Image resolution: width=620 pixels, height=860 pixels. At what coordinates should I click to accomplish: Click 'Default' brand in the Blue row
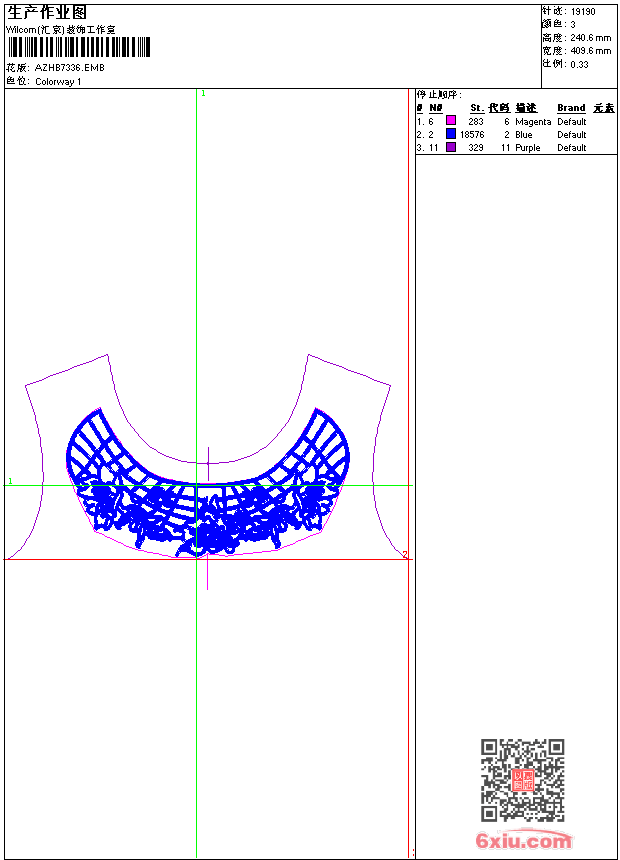572,135
